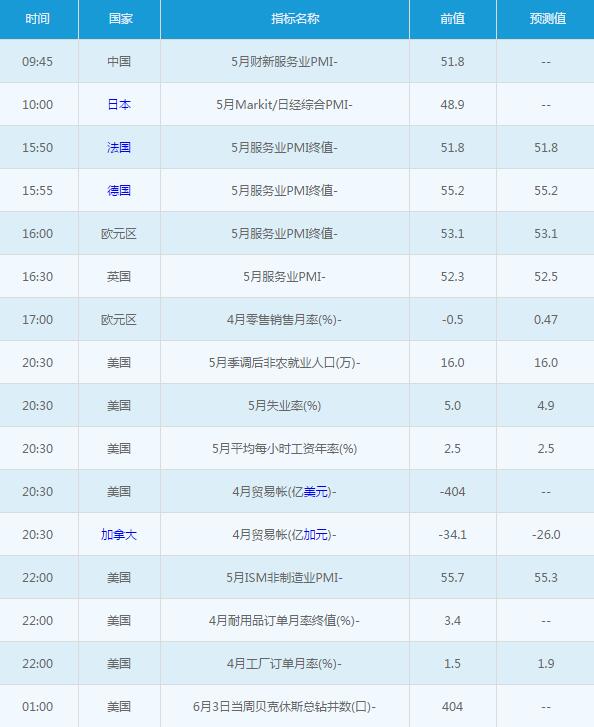Select the 预测值 column header
The width and height of the screenshot is (594, 727).
(548, 19)
